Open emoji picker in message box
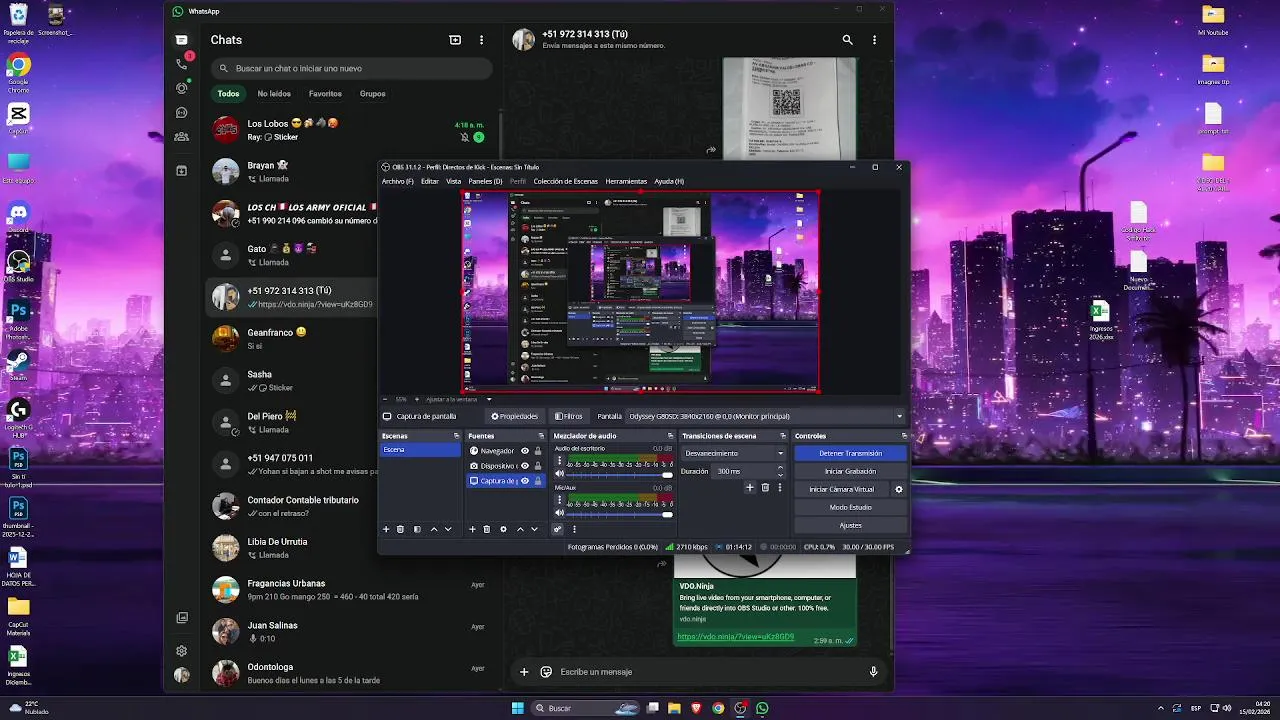 (546, 672)
